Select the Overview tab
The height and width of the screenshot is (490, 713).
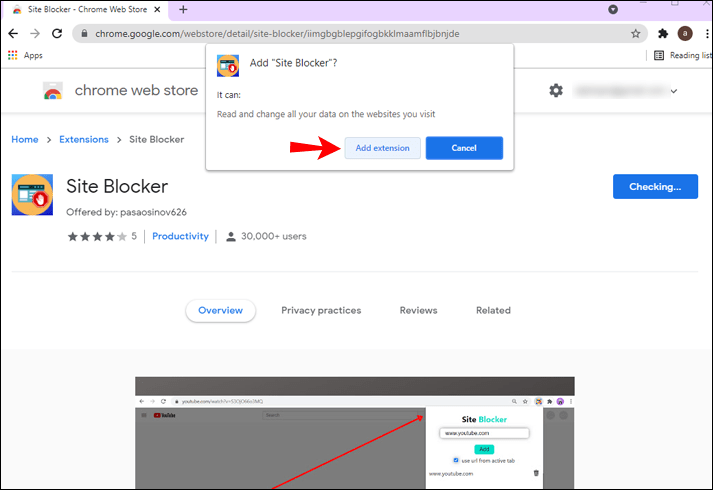point(221,310)
